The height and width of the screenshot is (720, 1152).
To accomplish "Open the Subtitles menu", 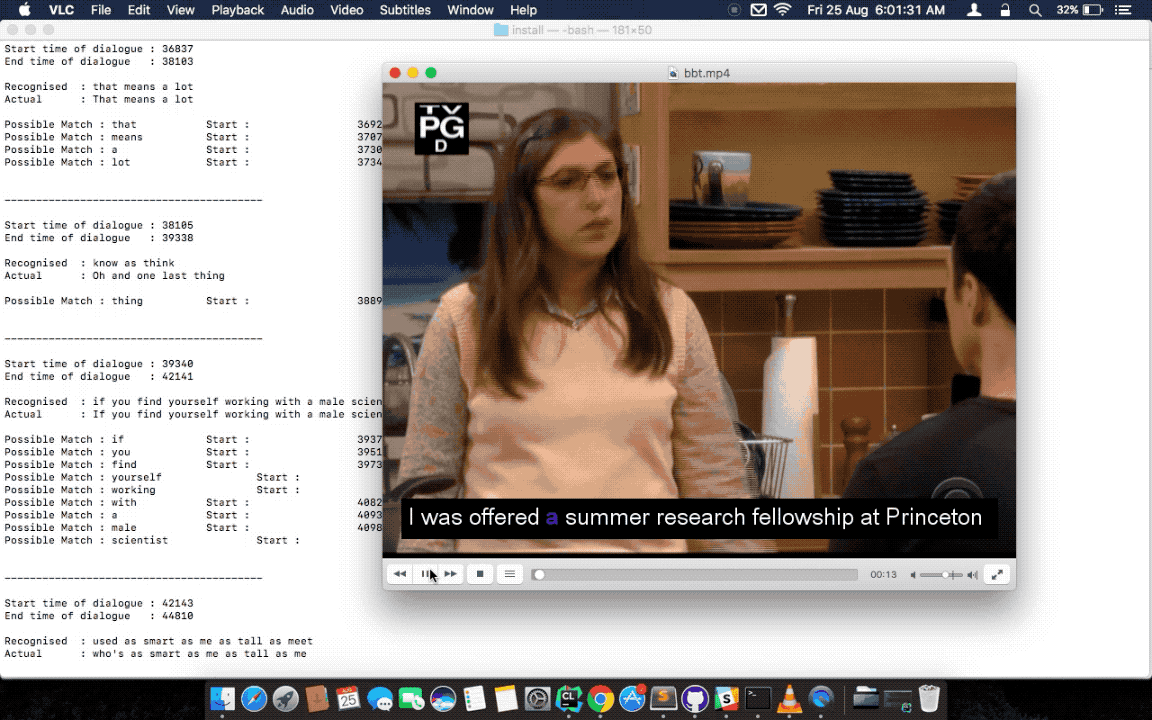I will point(405,10).
